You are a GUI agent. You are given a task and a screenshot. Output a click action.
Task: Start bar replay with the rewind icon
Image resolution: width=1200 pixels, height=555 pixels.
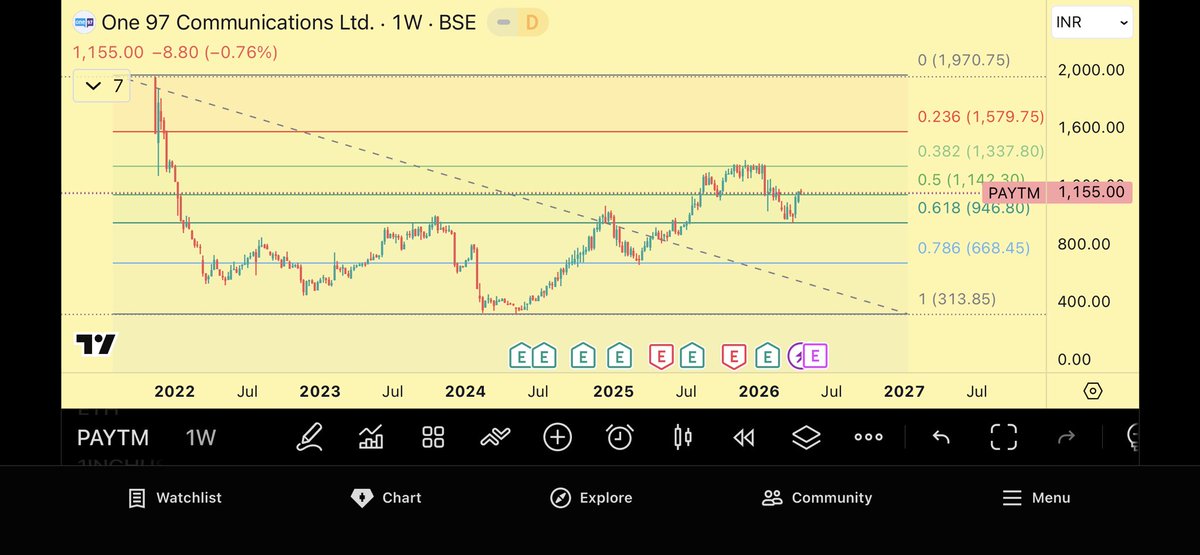coord(744,437)
